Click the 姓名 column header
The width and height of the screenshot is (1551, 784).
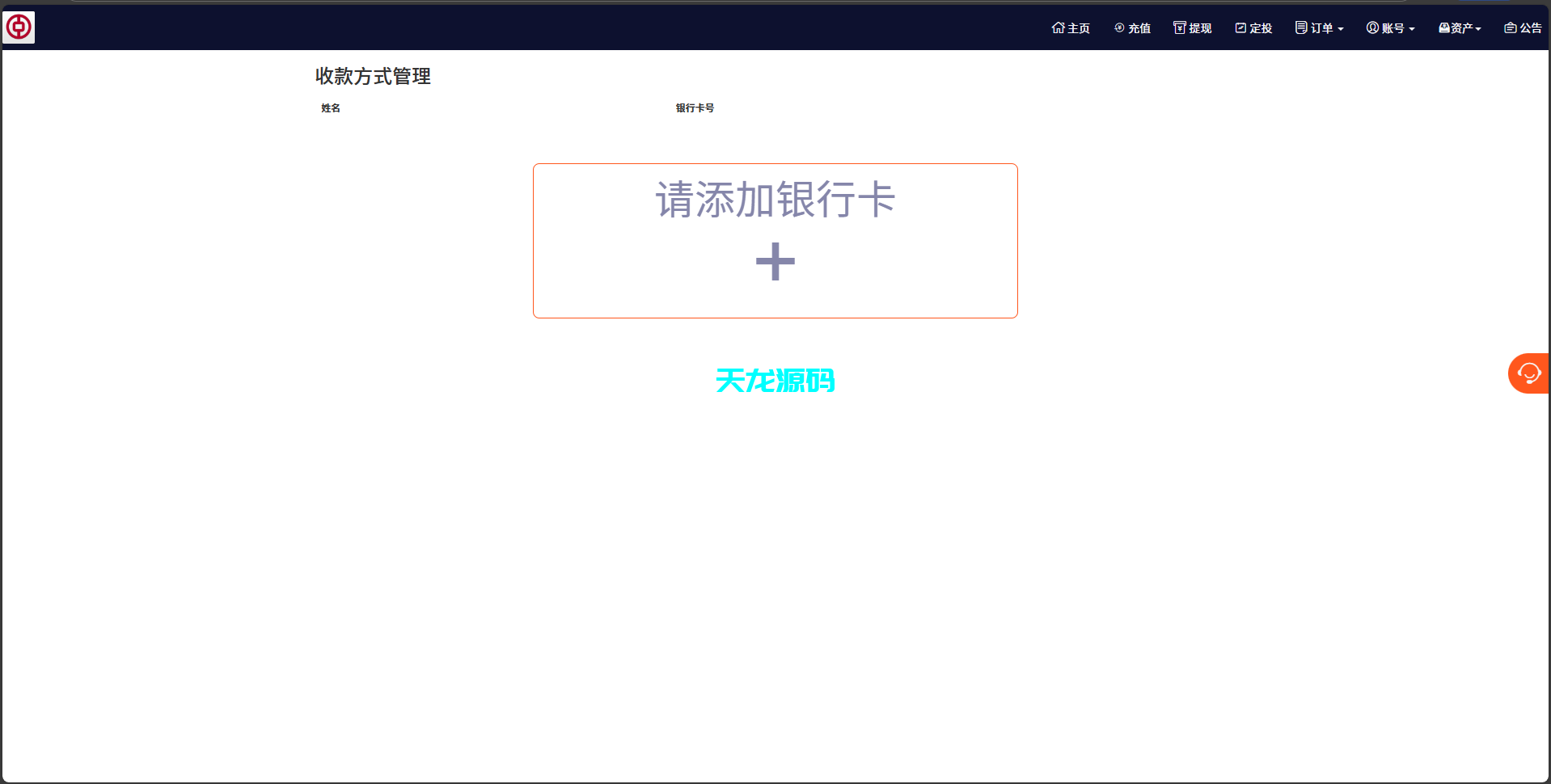[x=329, y=107]
